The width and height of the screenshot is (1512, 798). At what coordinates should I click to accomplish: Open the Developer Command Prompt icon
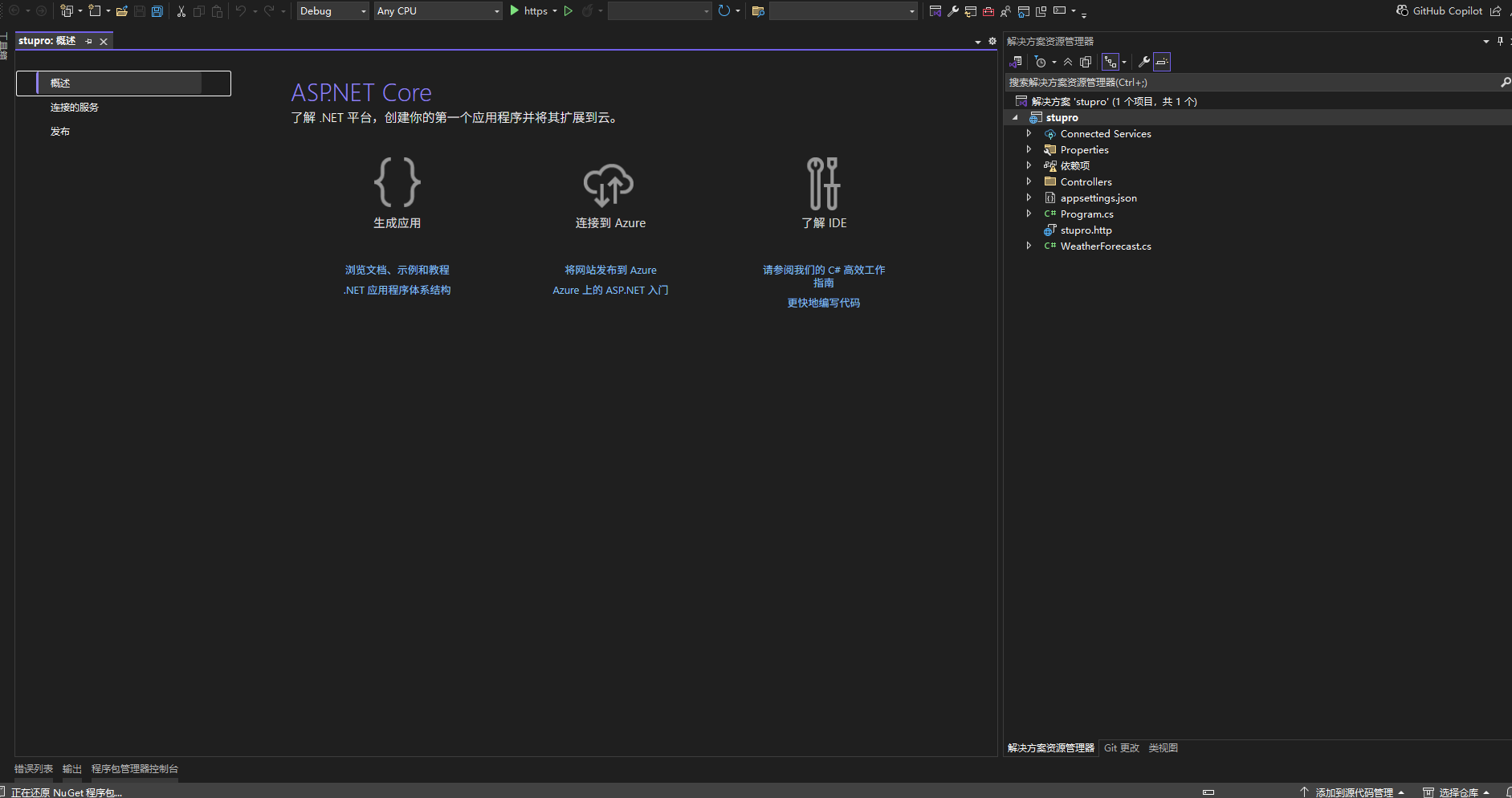click(x=1058, y=10)
